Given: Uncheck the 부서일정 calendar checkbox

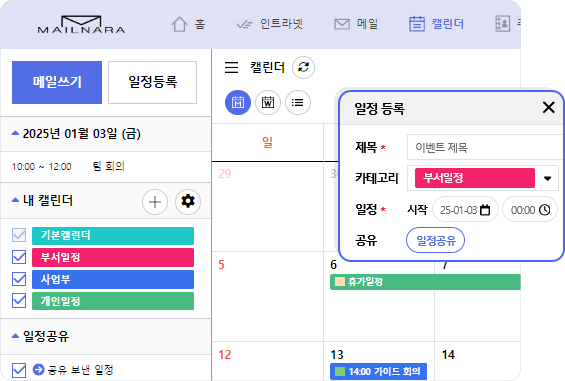Looking at the screenshot, I should point(19,257).
